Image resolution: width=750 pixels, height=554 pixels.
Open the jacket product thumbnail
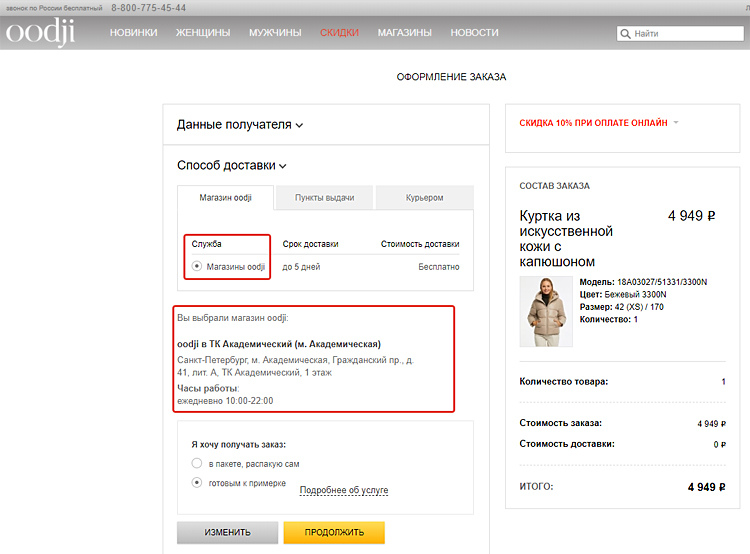546,311
